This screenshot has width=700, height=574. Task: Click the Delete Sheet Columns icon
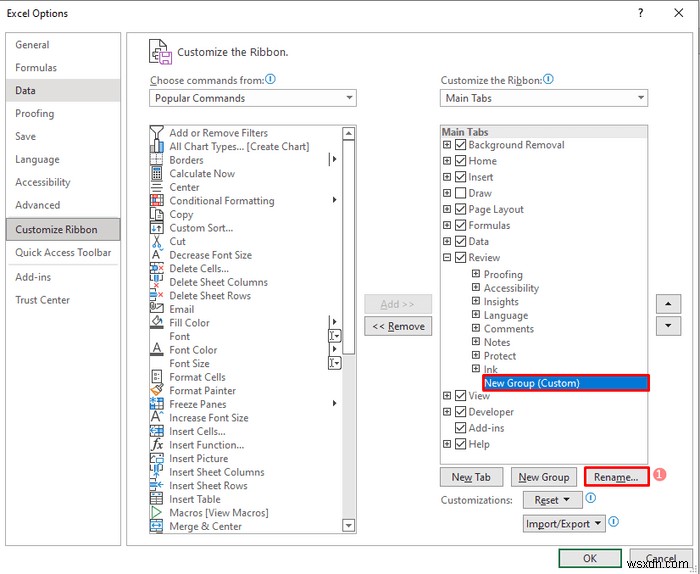[156, 282]
